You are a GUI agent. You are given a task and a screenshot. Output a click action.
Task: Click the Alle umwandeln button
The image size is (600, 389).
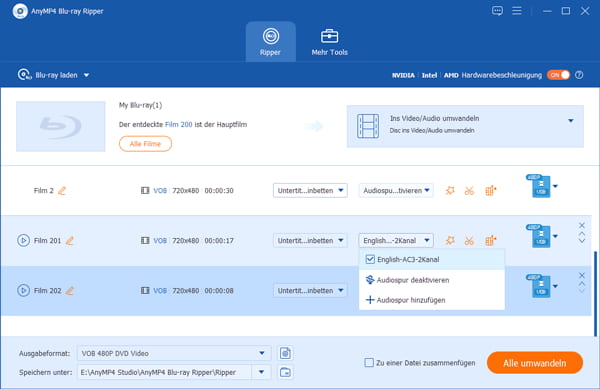pyautogui.click(x=535, y=363)
